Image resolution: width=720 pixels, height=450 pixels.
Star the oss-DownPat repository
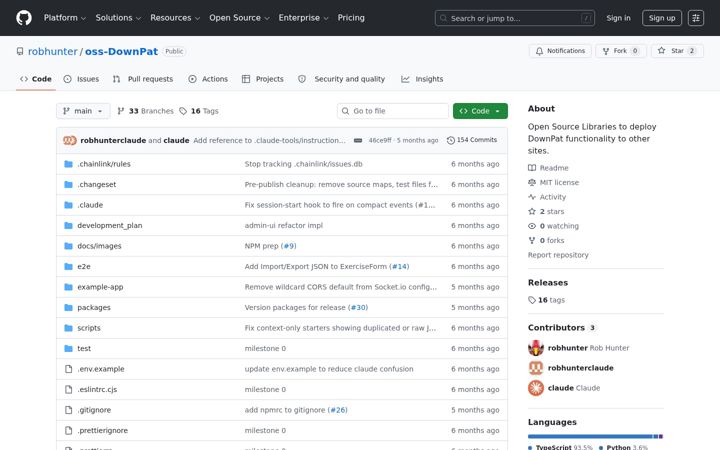coord(677,51)
